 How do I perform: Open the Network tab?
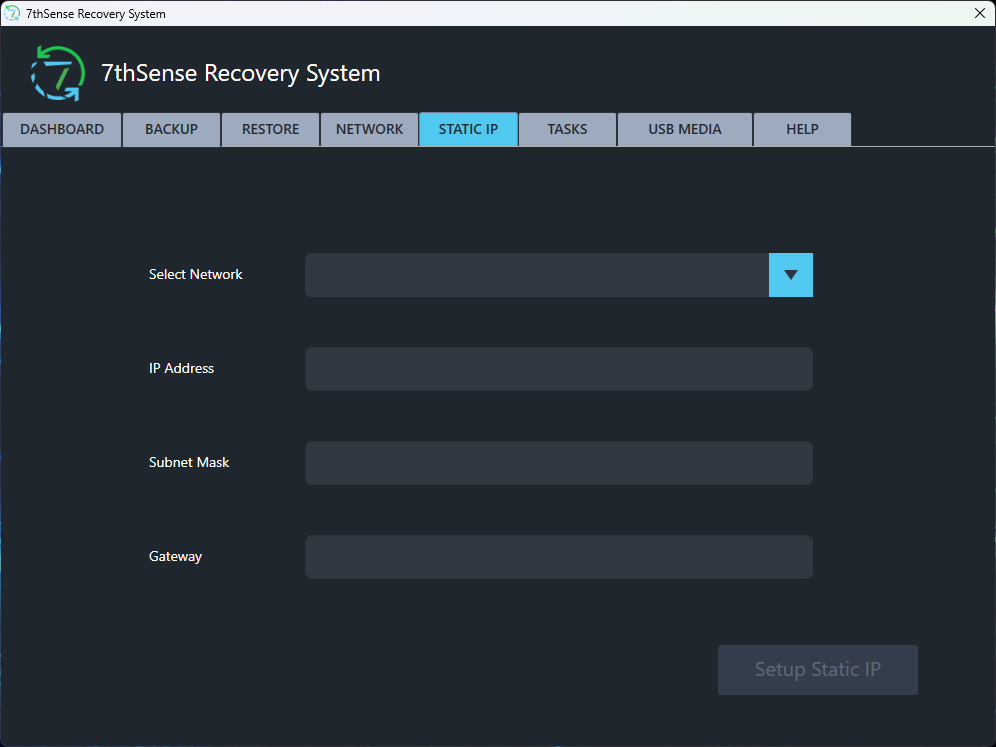click(370, 130)
